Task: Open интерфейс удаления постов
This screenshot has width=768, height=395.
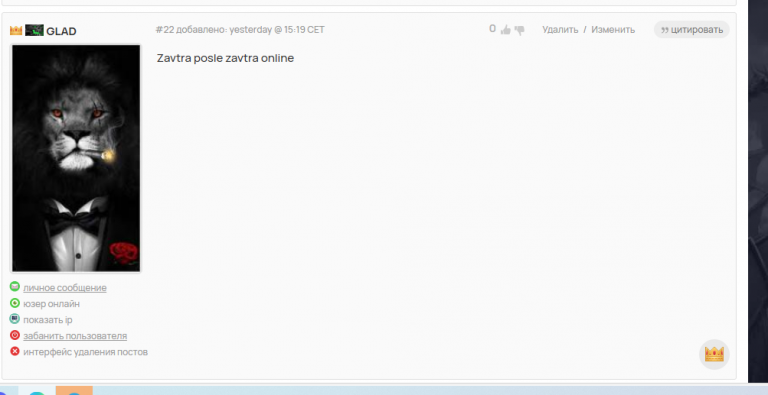Action: pos(85,352)
